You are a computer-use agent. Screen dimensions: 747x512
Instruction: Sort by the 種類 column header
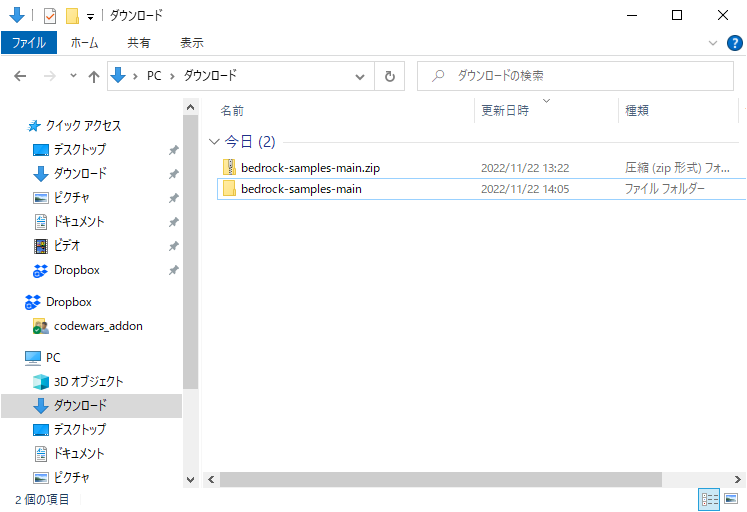click(x=637, y=110)
